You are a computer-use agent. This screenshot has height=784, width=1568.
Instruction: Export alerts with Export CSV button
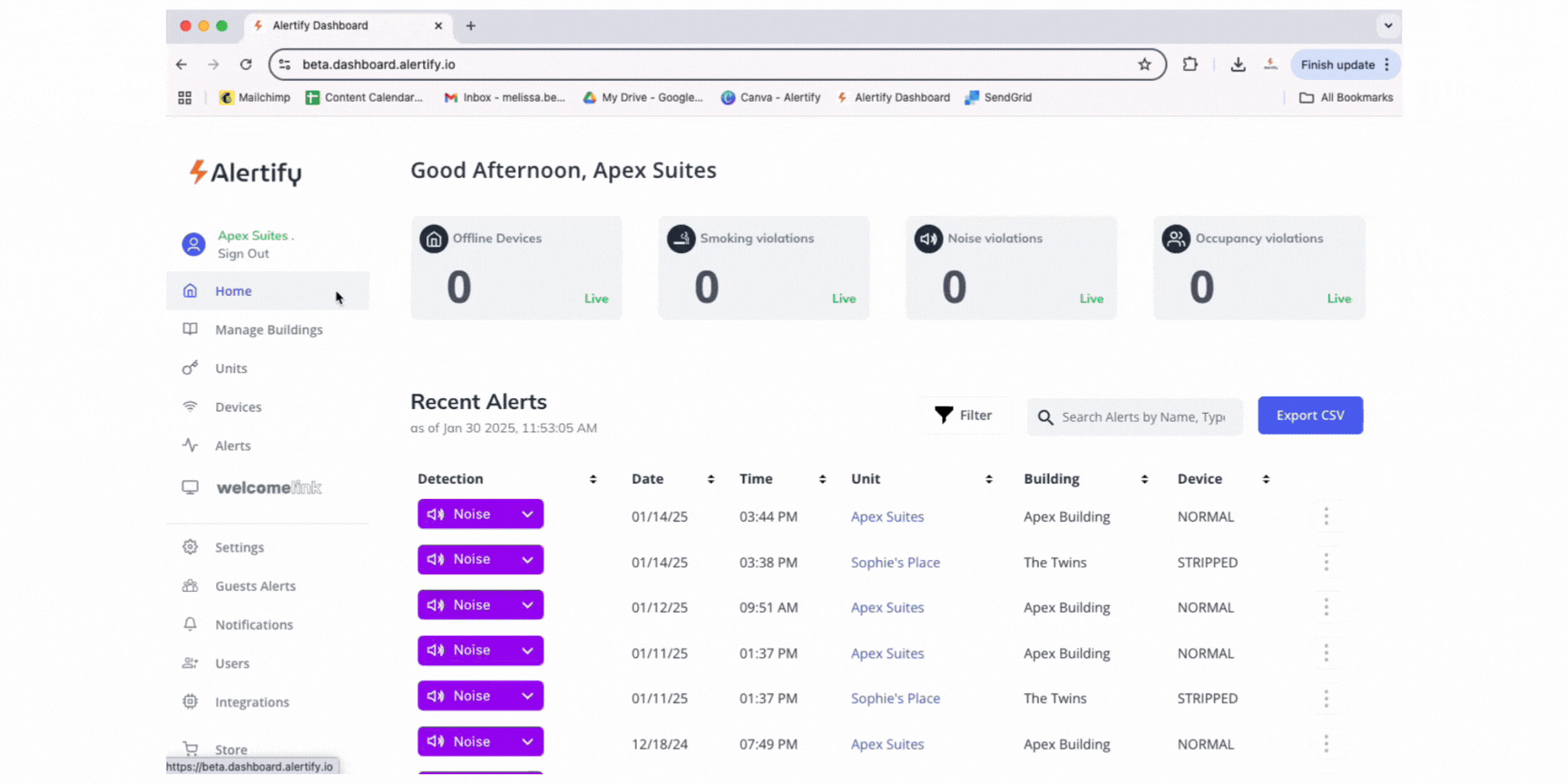point(1309,415)
